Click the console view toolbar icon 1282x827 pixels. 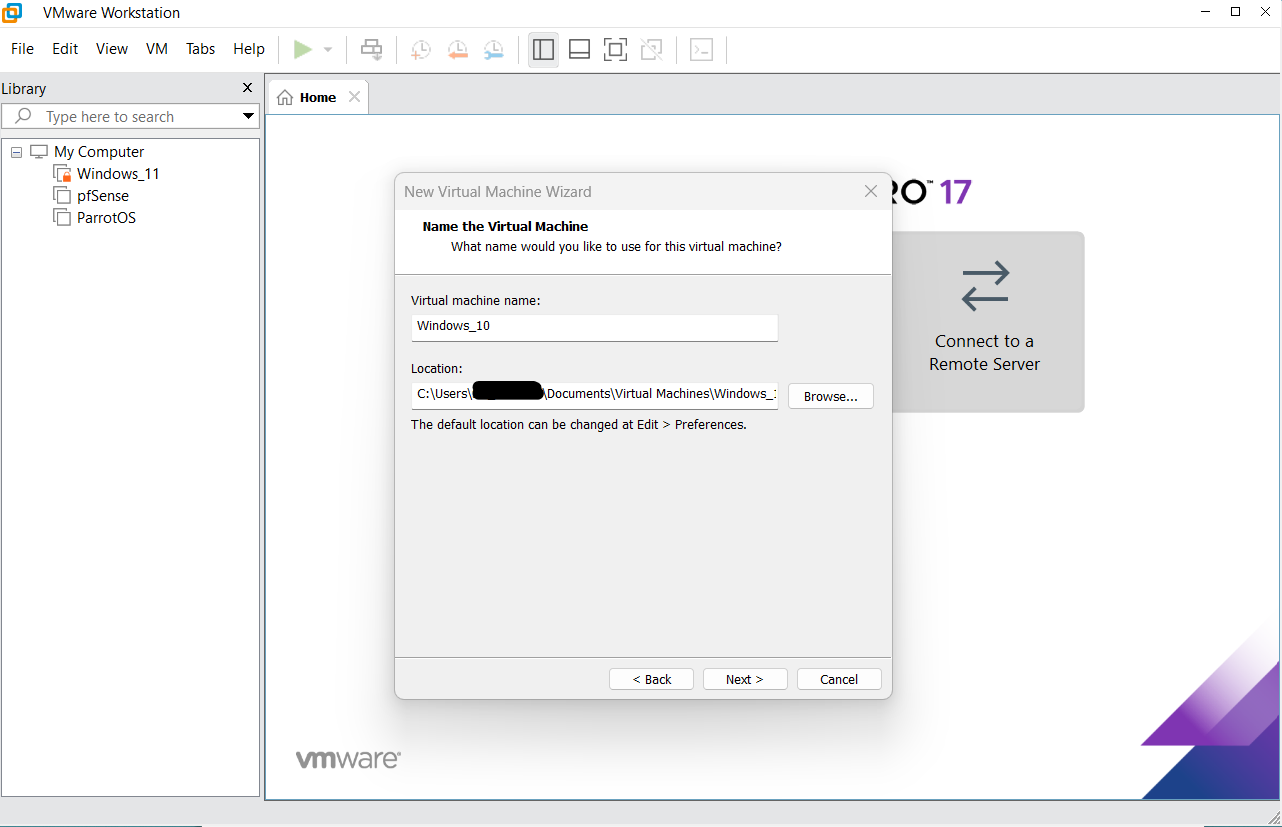(x=702, y=49)
